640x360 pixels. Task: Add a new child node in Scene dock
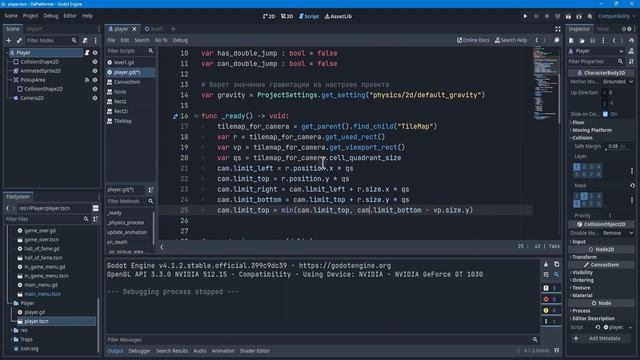click(x=9, y=40)
